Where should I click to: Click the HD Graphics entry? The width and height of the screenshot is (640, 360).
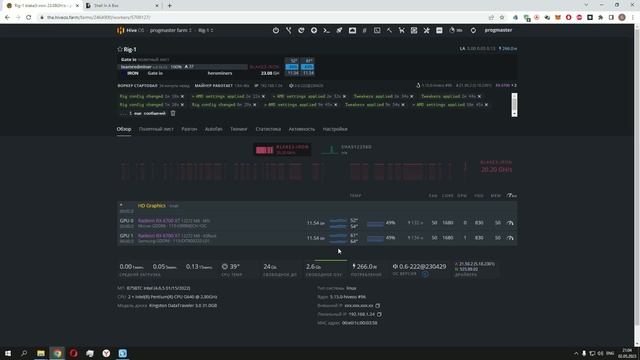pos(152,206)
